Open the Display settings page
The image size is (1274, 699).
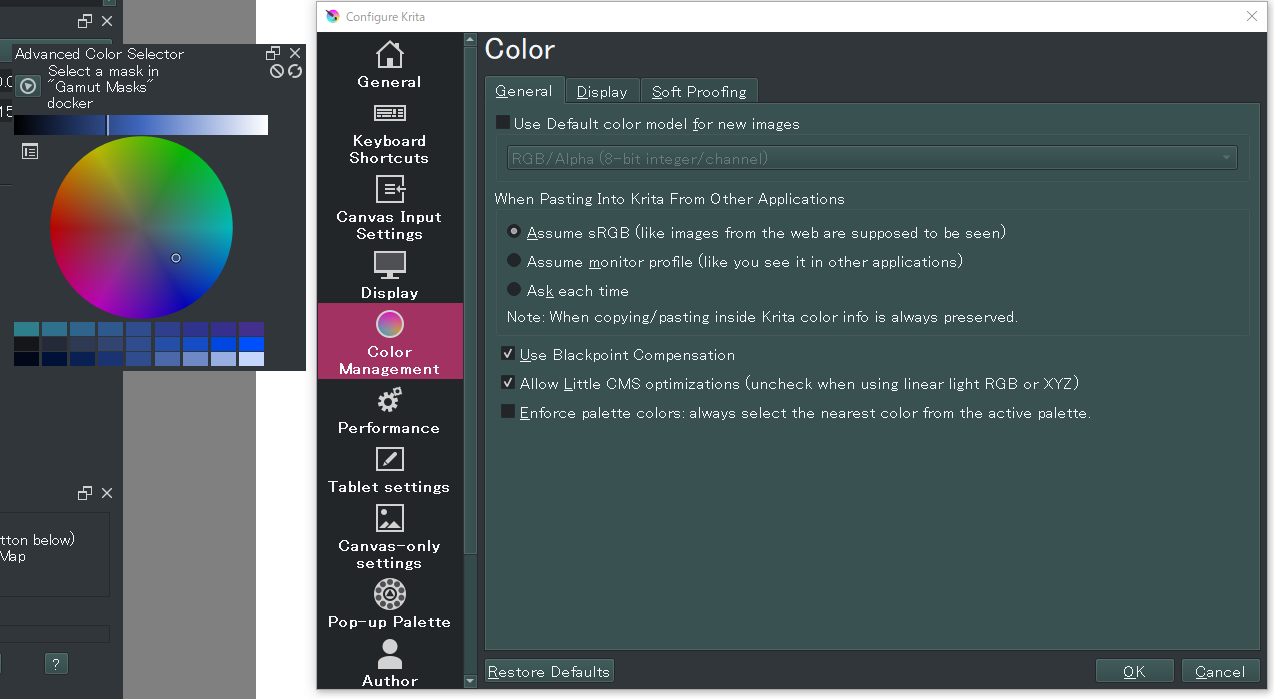coord(389,275)
